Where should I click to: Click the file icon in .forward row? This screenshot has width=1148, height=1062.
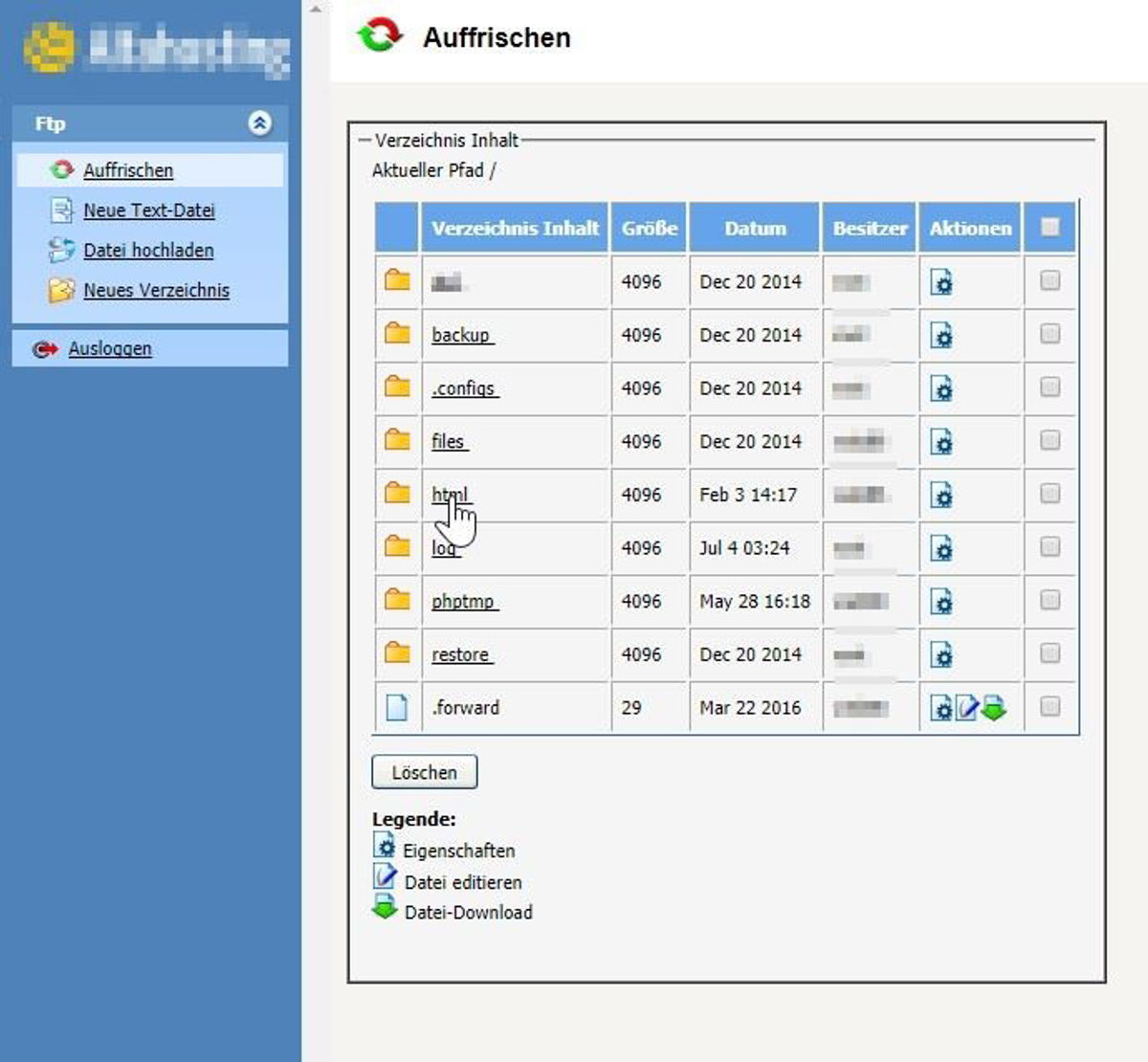click(396, 707)
